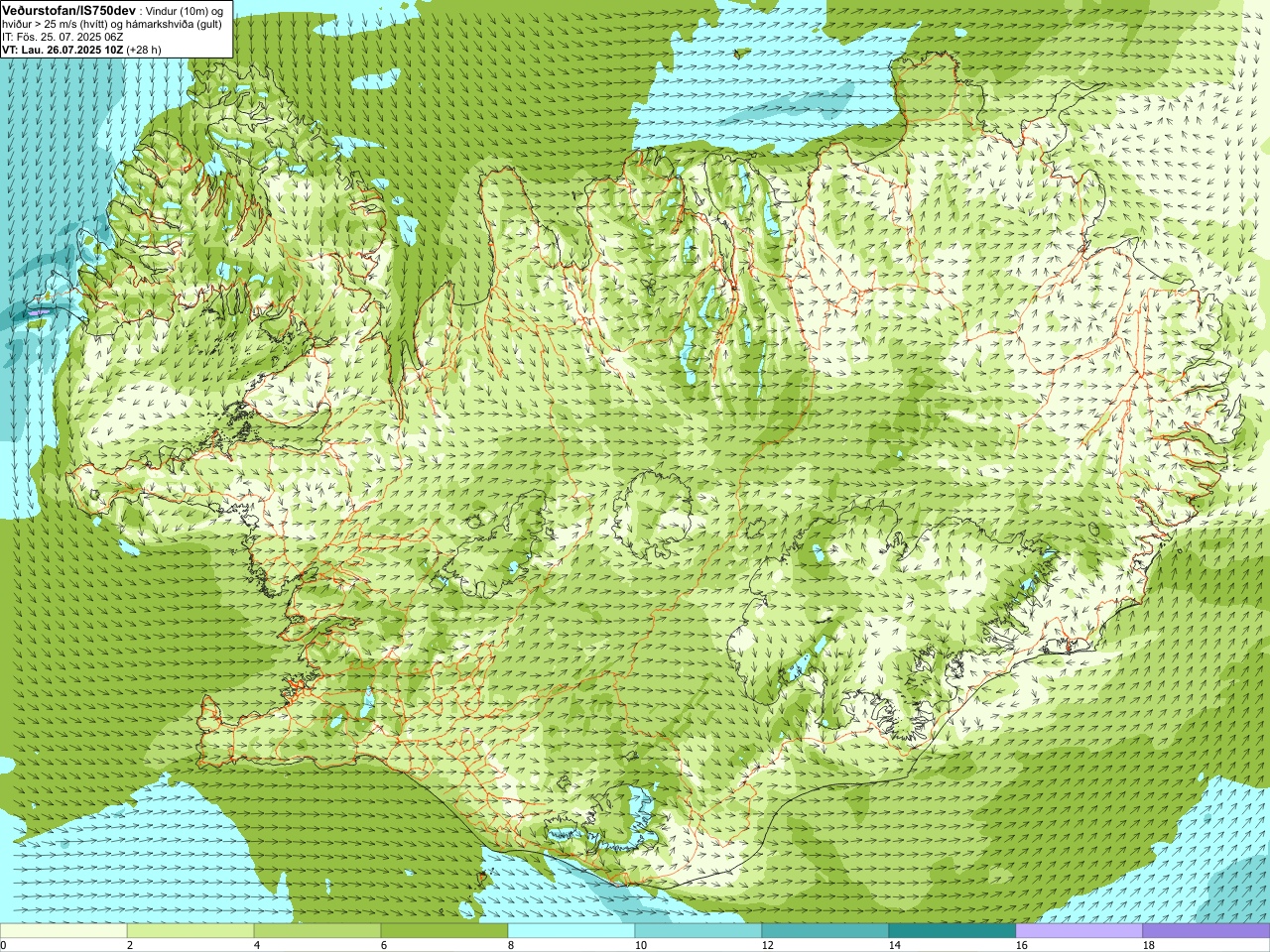Click the dark teal 14–16 m/s legend swatch
1270x952 pixels.
(x=952, y=931)
